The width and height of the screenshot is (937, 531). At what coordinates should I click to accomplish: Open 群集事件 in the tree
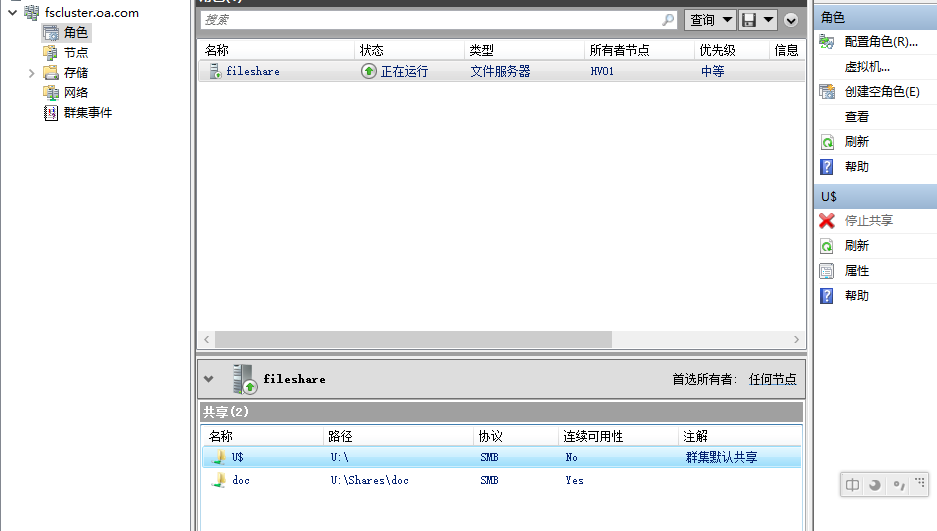coord(87,112)
